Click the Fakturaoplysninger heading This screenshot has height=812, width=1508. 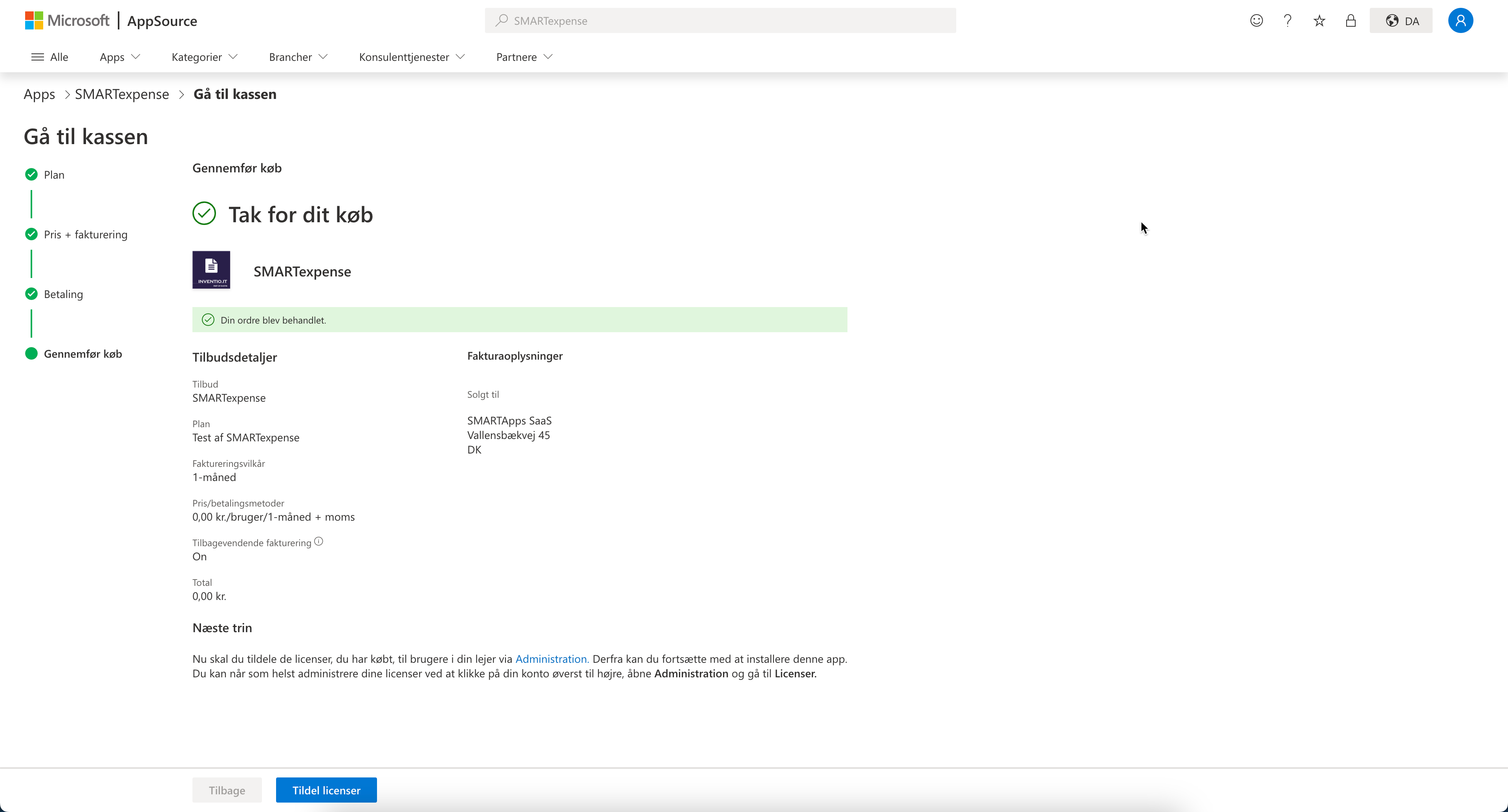pos(514,356)
